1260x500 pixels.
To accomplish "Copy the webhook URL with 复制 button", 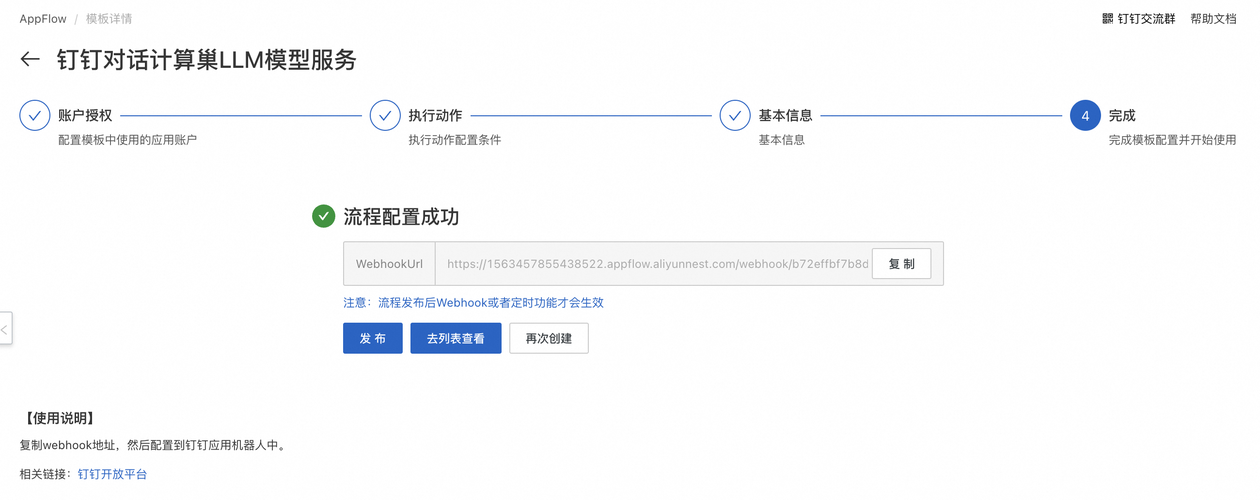I will pos(901,264).
